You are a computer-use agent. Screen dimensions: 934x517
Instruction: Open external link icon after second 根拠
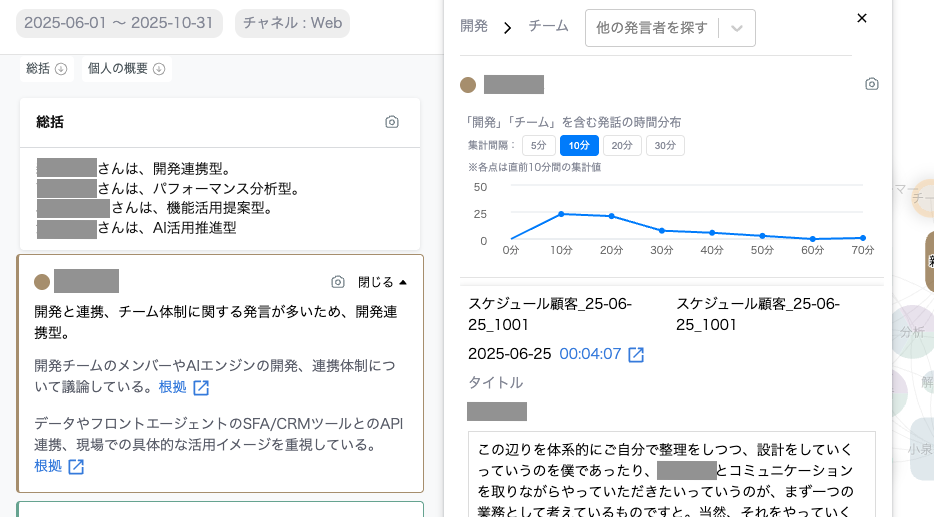point(75,466)
